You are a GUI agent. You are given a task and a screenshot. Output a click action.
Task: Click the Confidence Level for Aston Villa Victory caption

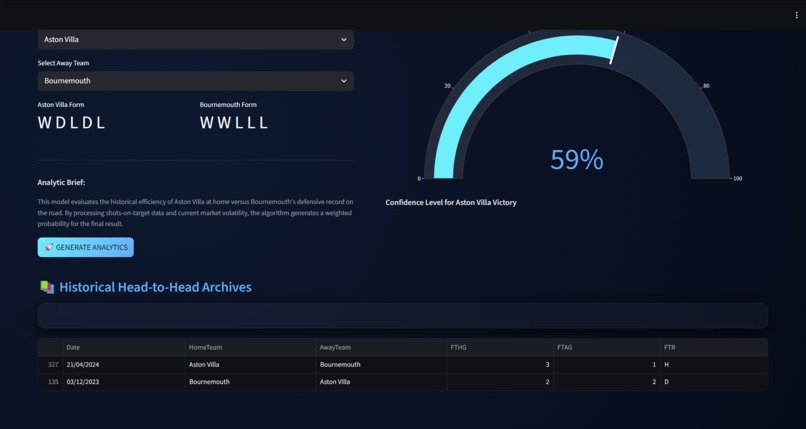(451, 202)
